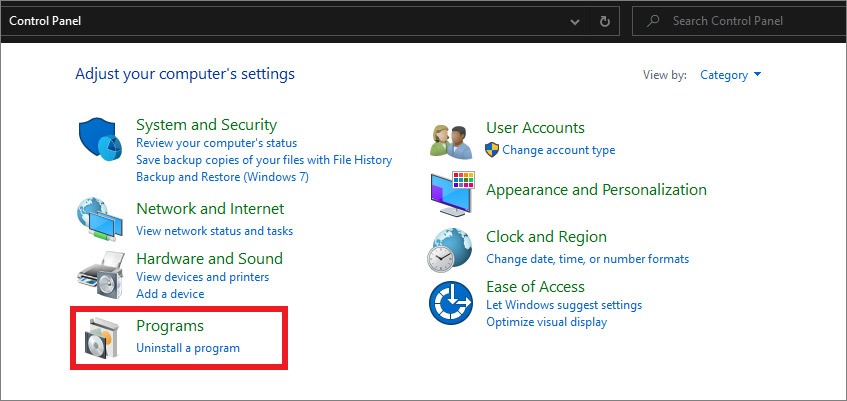
Task: Open the Appearance and Personalization monitor icon
Action: coord(452,193)
